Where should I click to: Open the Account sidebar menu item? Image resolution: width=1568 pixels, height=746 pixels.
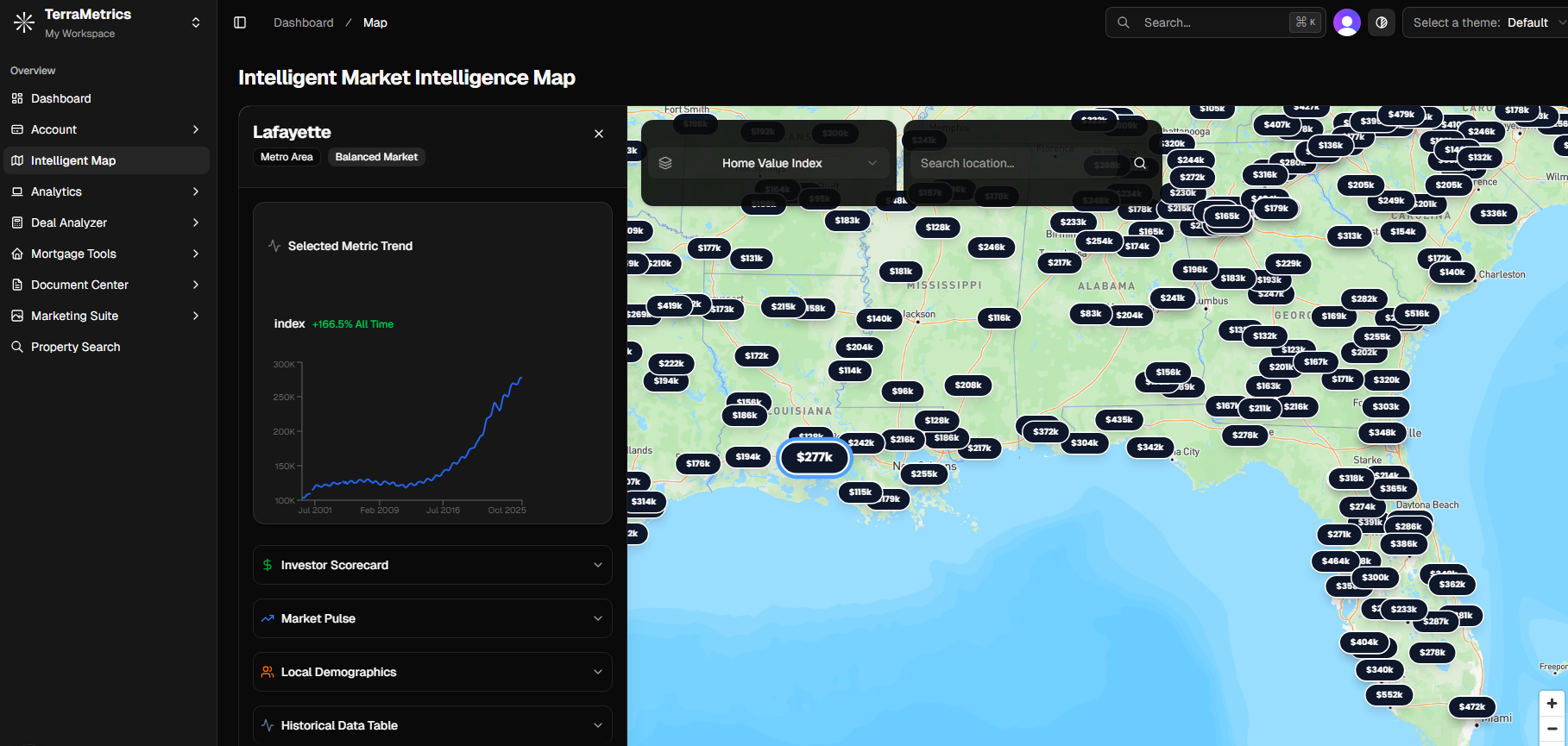107,129
